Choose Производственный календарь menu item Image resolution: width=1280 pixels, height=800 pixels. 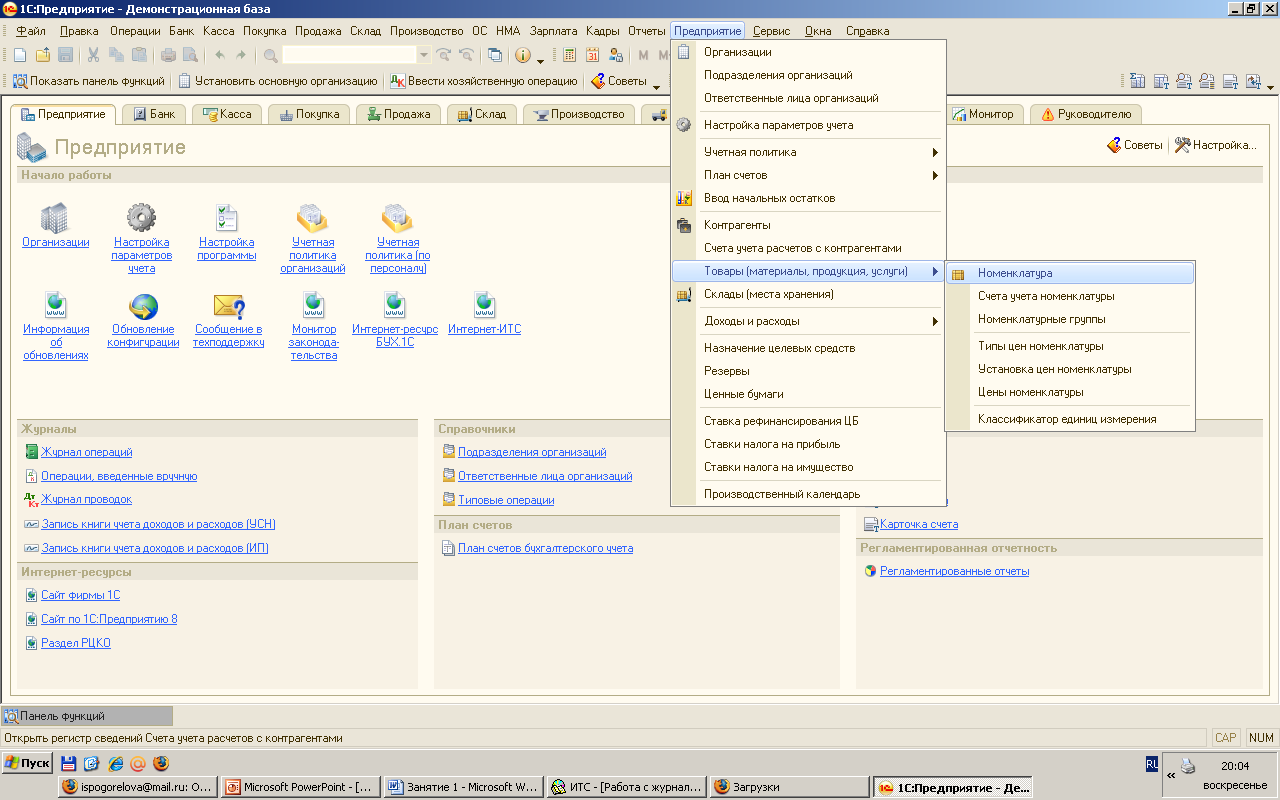(x=808, y=494)
